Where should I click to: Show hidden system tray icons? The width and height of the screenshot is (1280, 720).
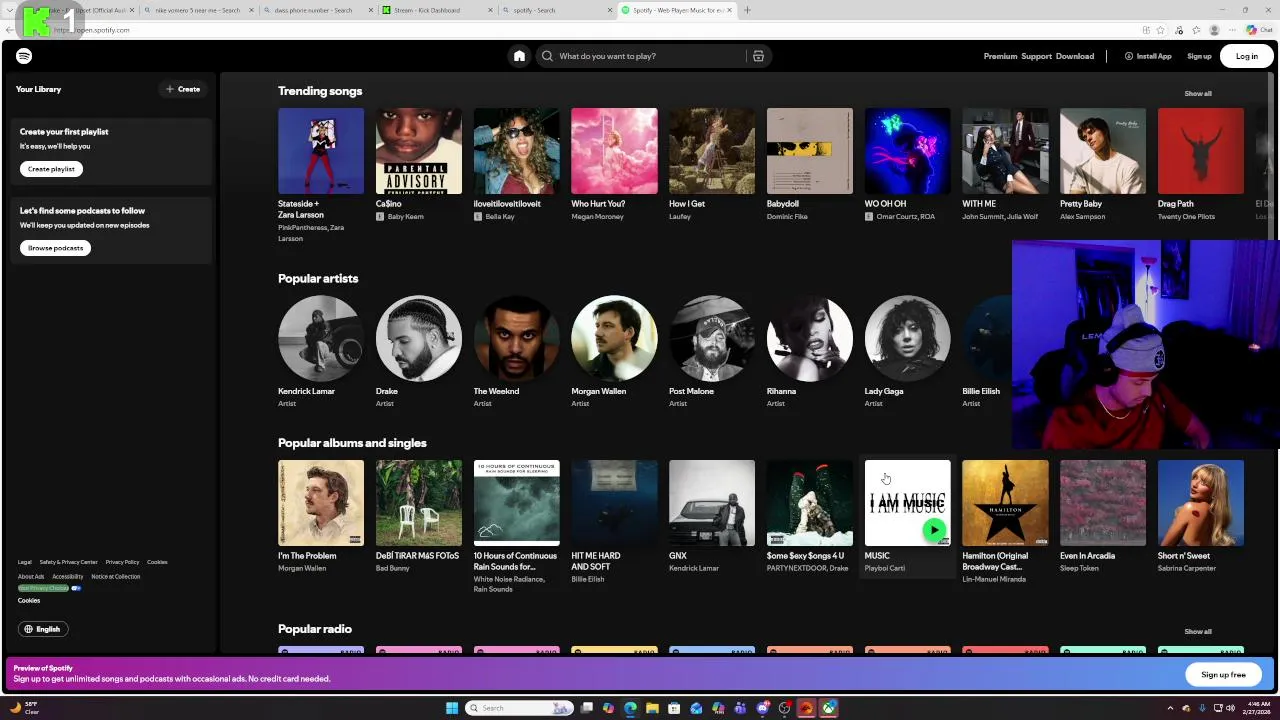(1170, 708)
